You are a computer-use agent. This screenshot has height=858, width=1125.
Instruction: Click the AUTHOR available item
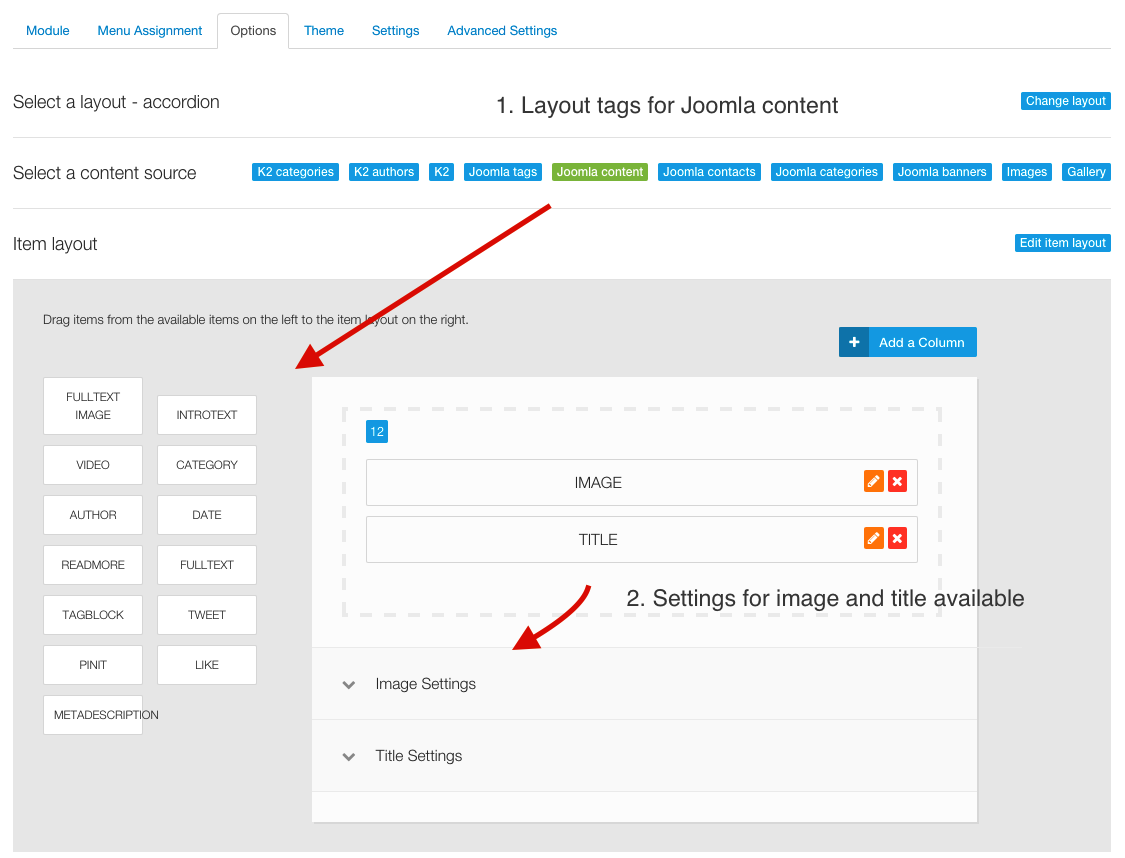click(x=93, y=515)
